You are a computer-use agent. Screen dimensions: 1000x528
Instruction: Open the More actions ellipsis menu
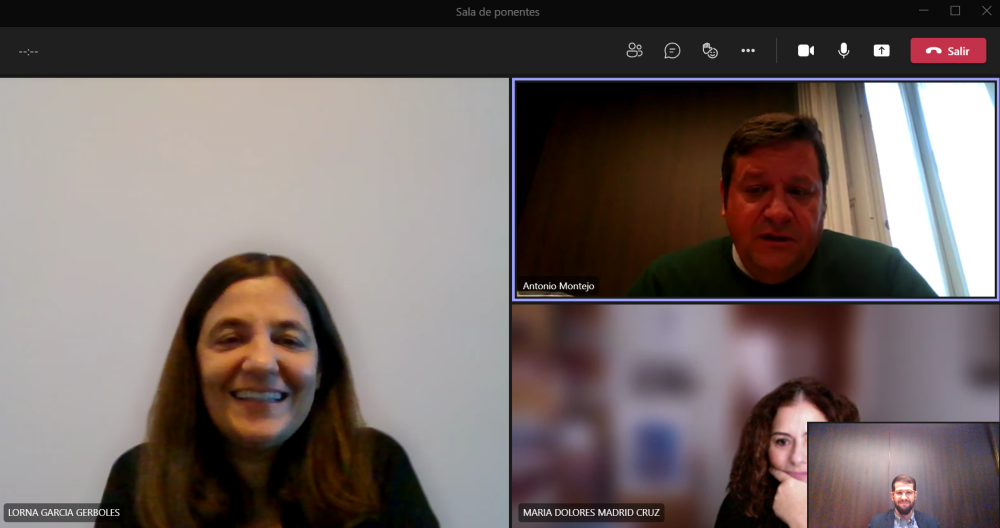point(748,50)
